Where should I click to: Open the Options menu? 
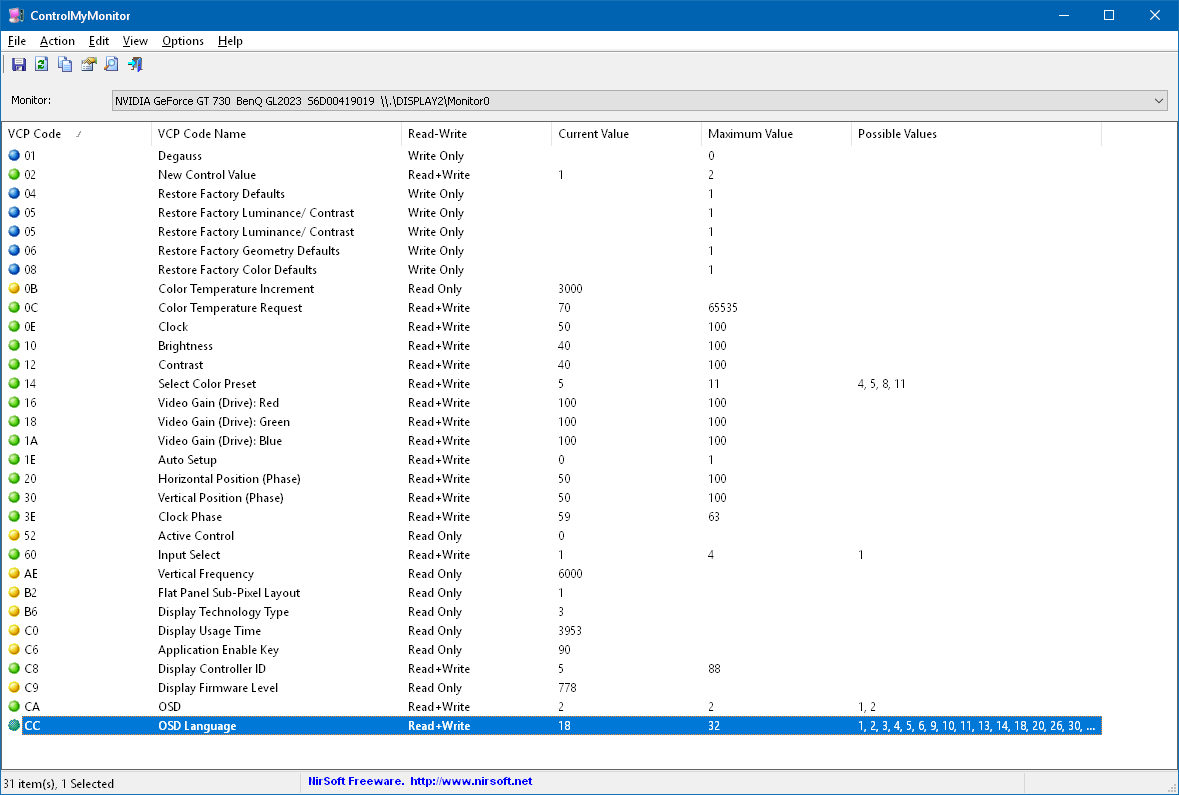(183, 41)
